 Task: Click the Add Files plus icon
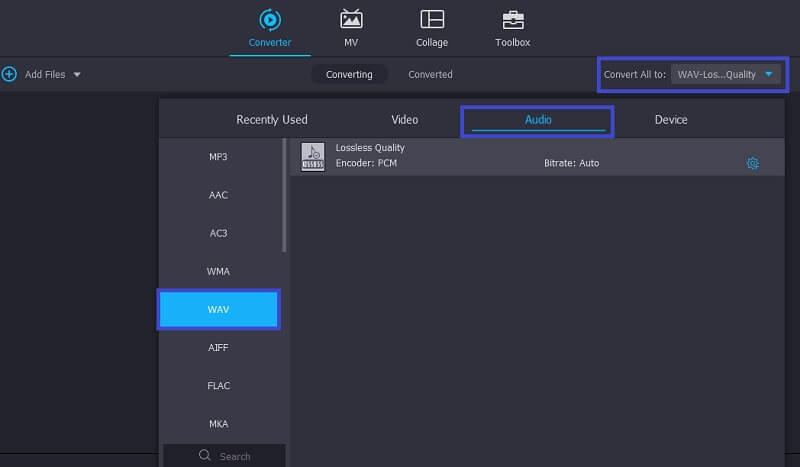click(10, 74)
